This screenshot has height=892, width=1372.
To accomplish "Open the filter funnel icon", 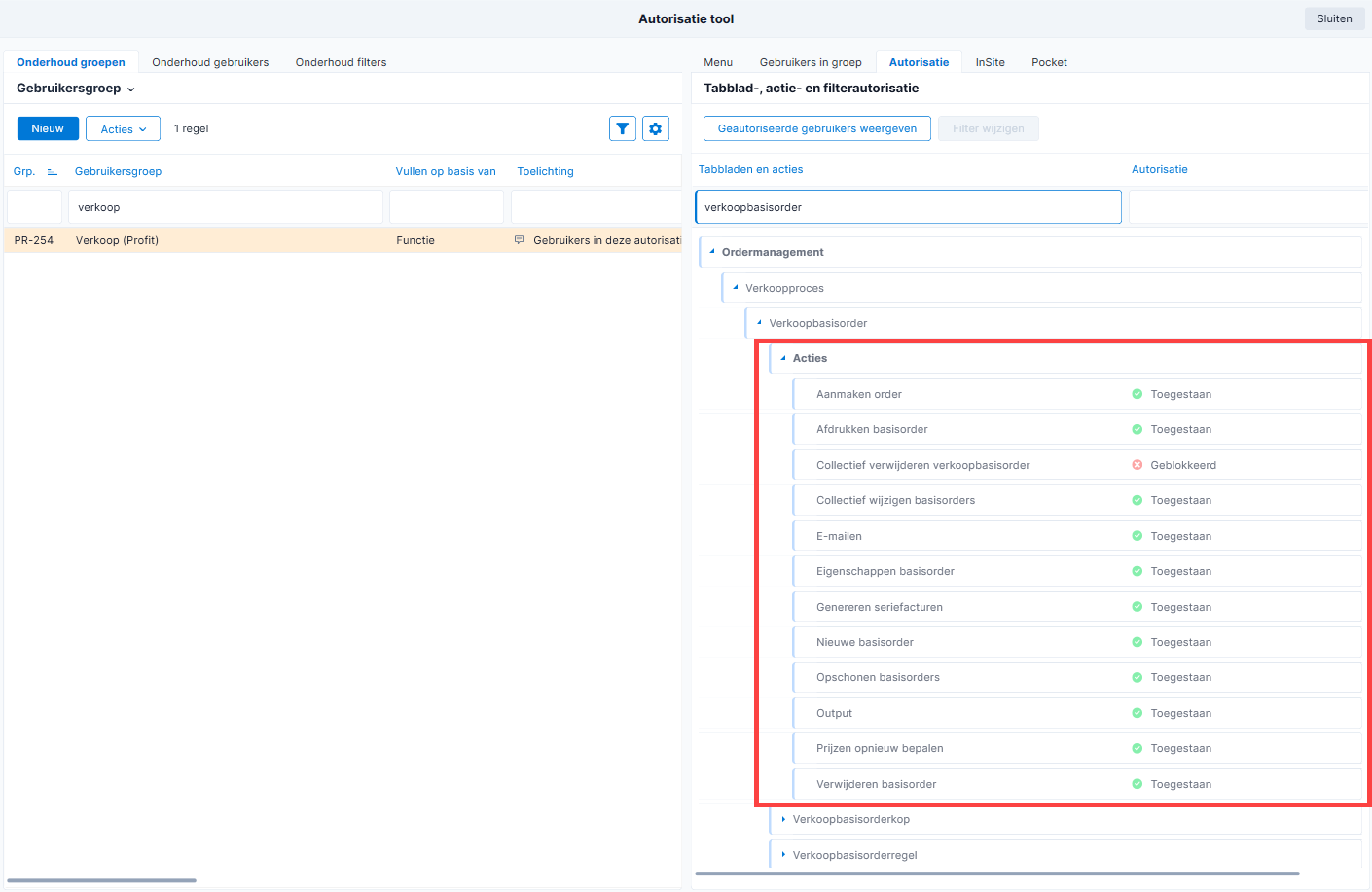I will click(x=623, y=128).
